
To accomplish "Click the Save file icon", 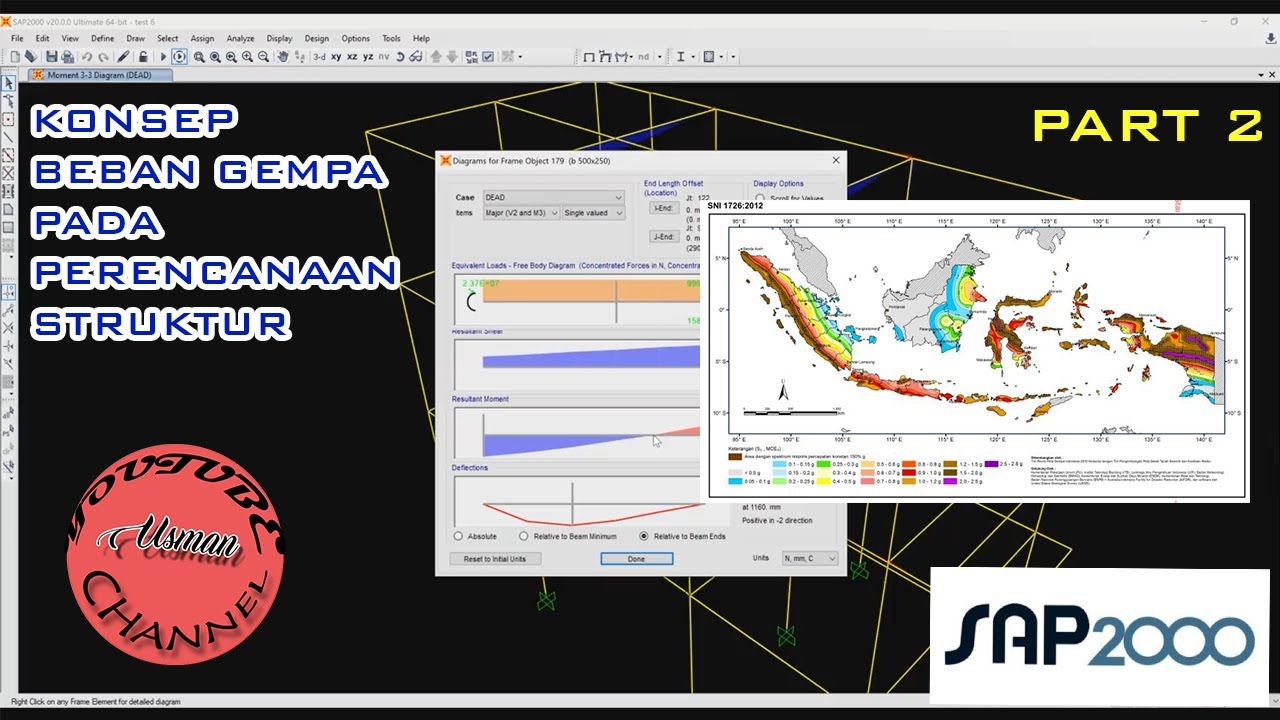I will pos(51,56).
